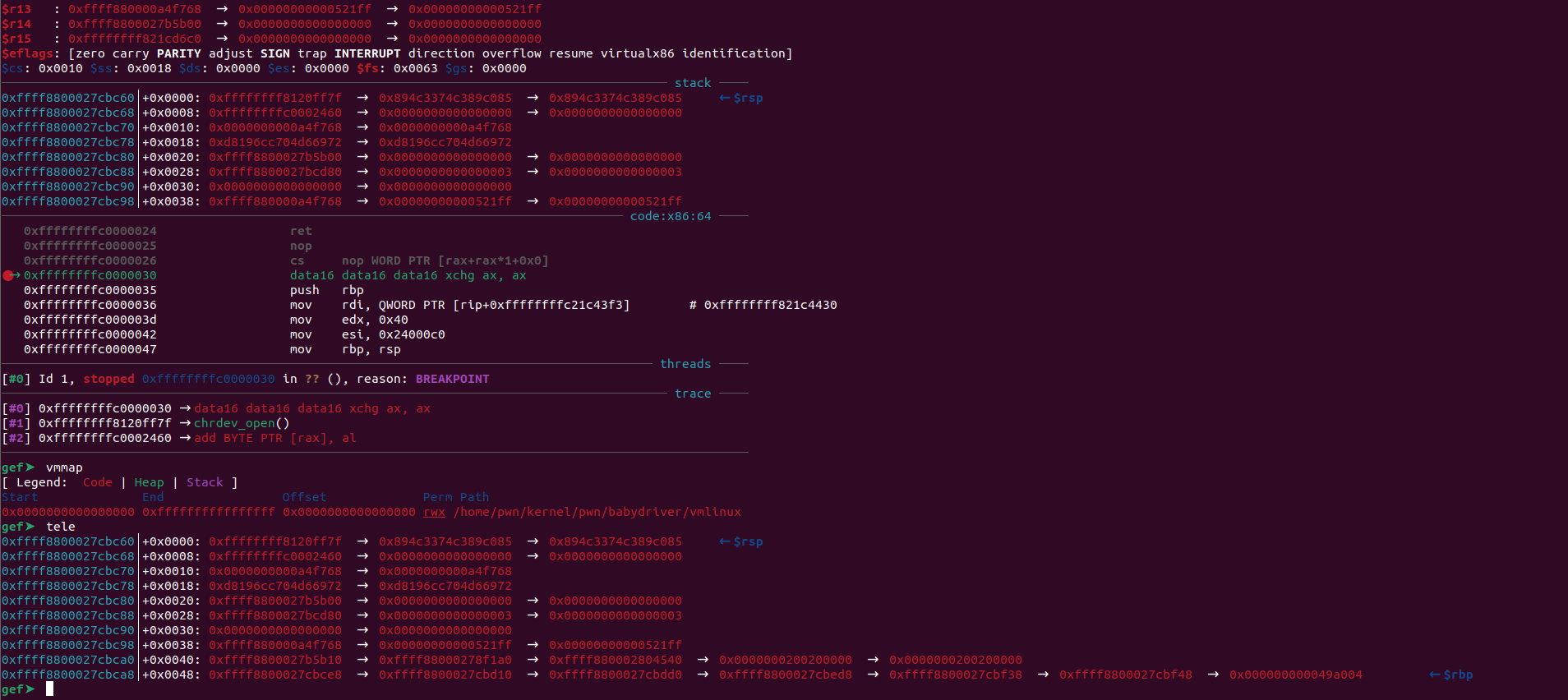This screenshot has height=700, width=1568.
Task: Select the INTERRUPT flag in eflags
Action: (367, 53)
